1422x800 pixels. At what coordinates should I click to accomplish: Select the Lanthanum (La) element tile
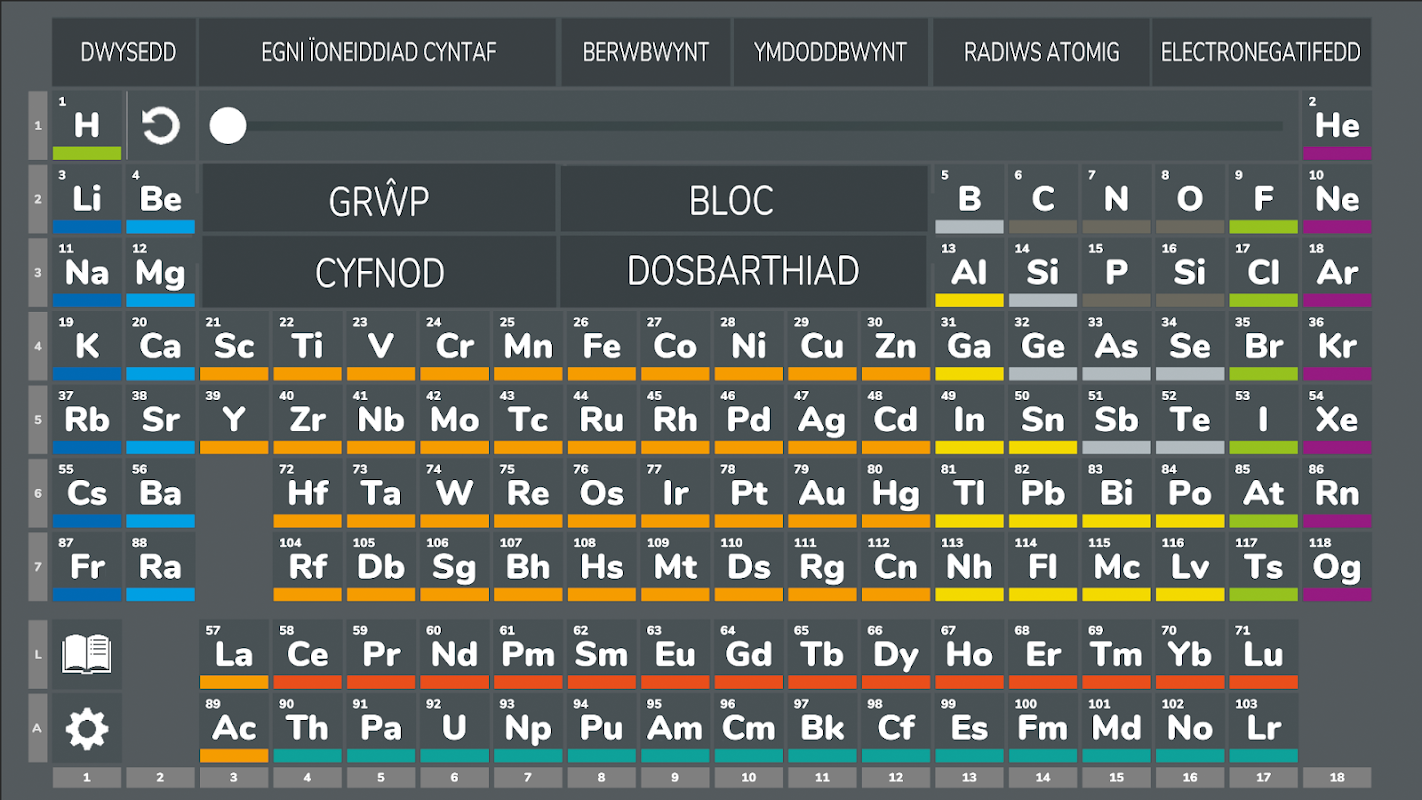234,655
